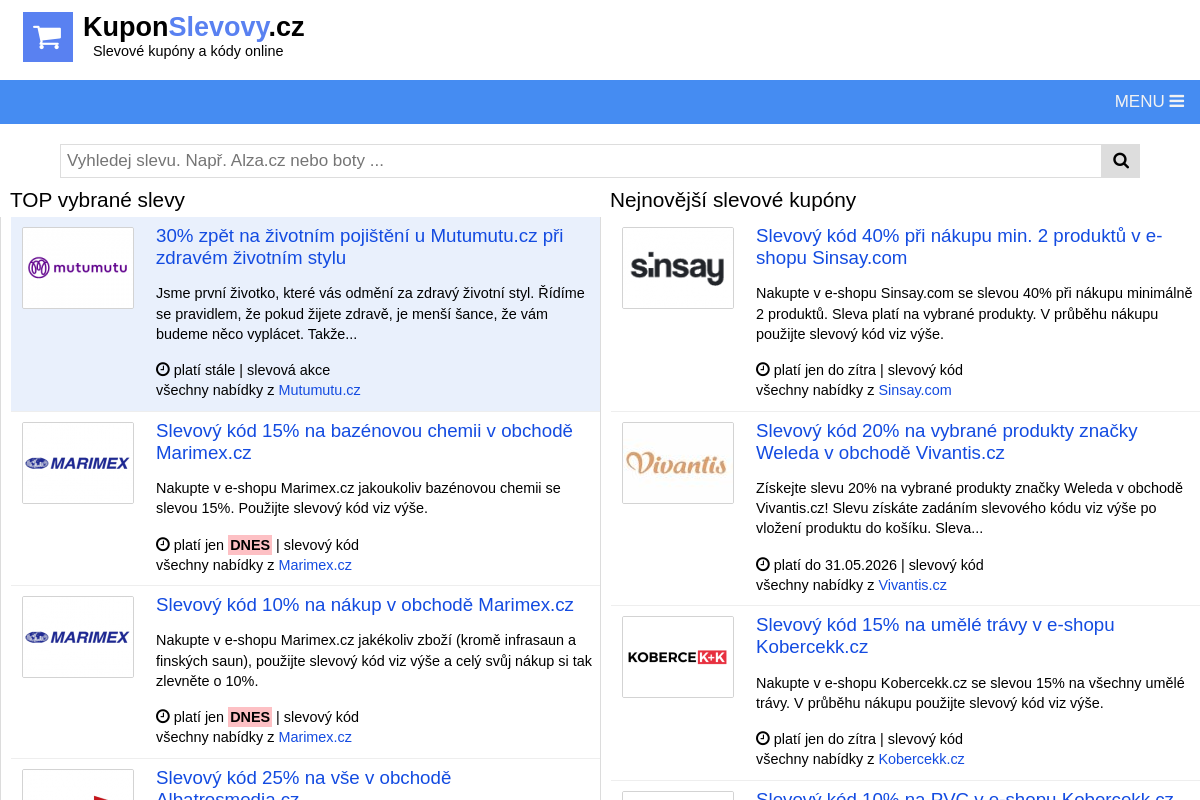Viewport: 1200px width, 800px height.
Task: Follow Marimex.cz link under the 15% offer
Action: click(315, 565)
